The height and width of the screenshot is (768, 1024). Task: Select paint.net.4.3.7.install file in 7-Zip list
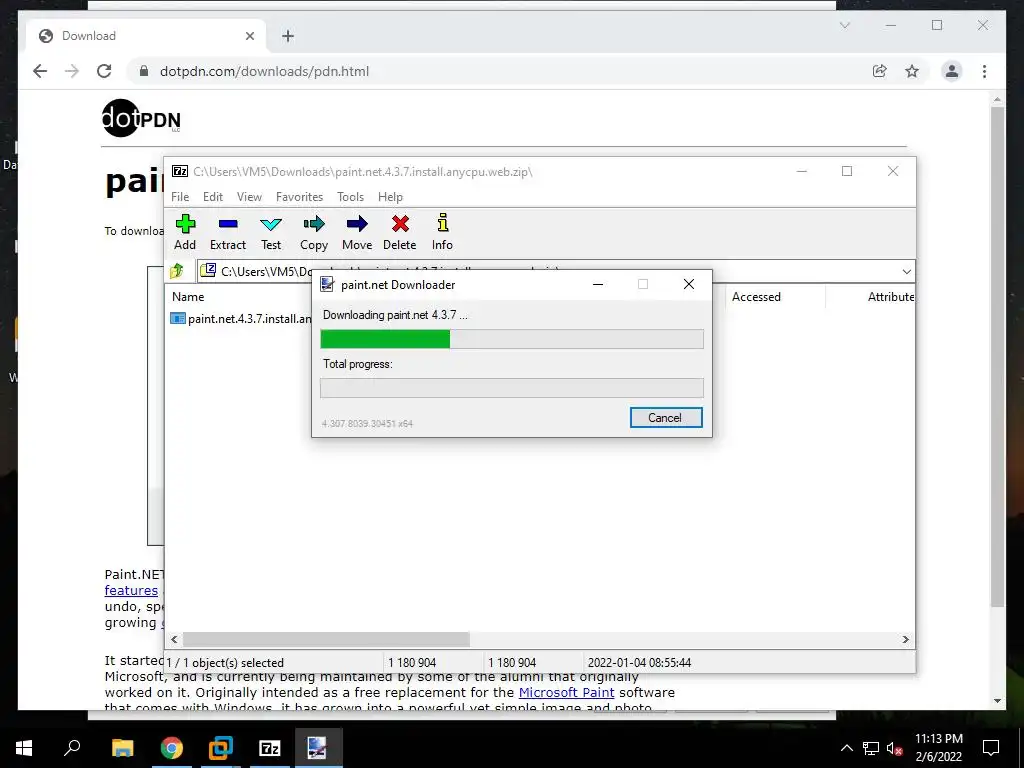pos(240,319)
